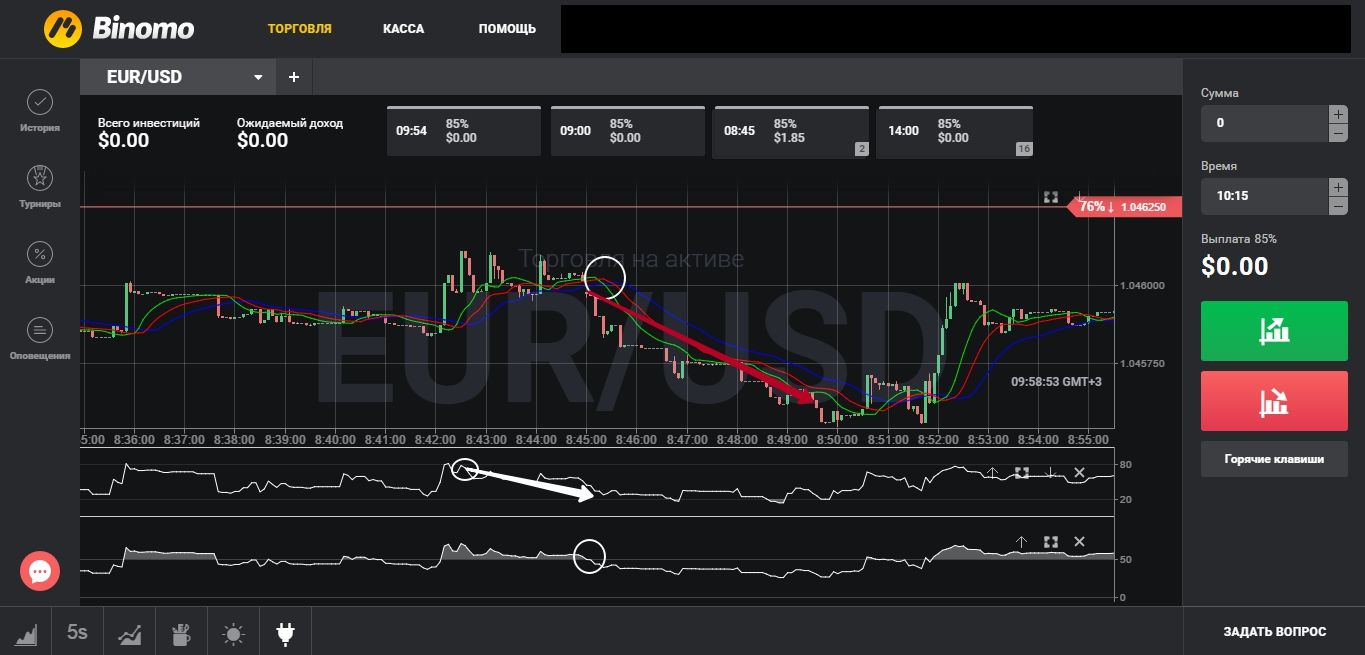Decrease the Время value with minus
Image resolution: width=1365 pixels, height=655 pixels.
tap(1338, 206)
